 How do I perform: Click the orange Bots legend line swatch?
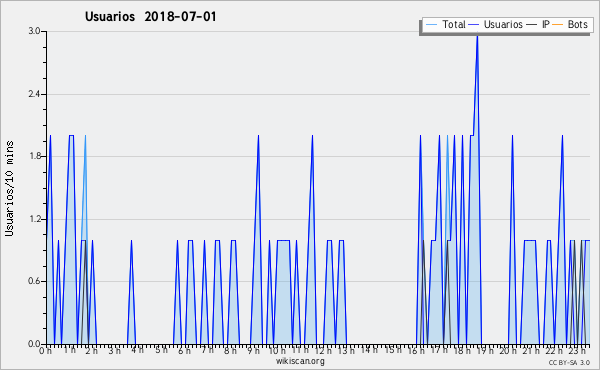pyautogui.click(x=558, y=25)
